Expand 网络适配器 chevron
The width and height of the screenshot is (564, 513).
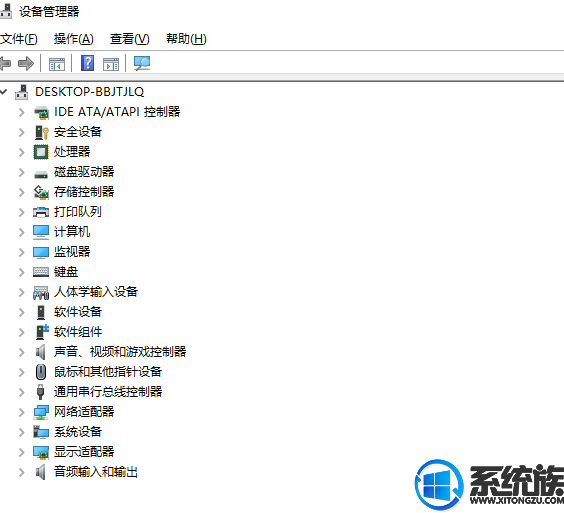22,412
